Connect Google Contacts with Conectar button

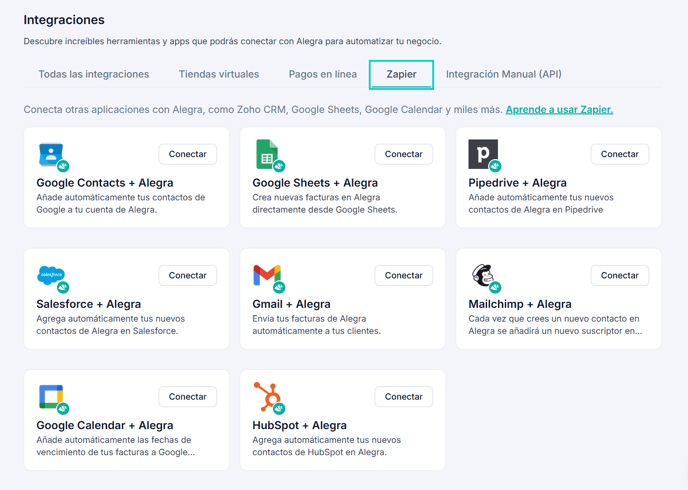tap(187, 154)
